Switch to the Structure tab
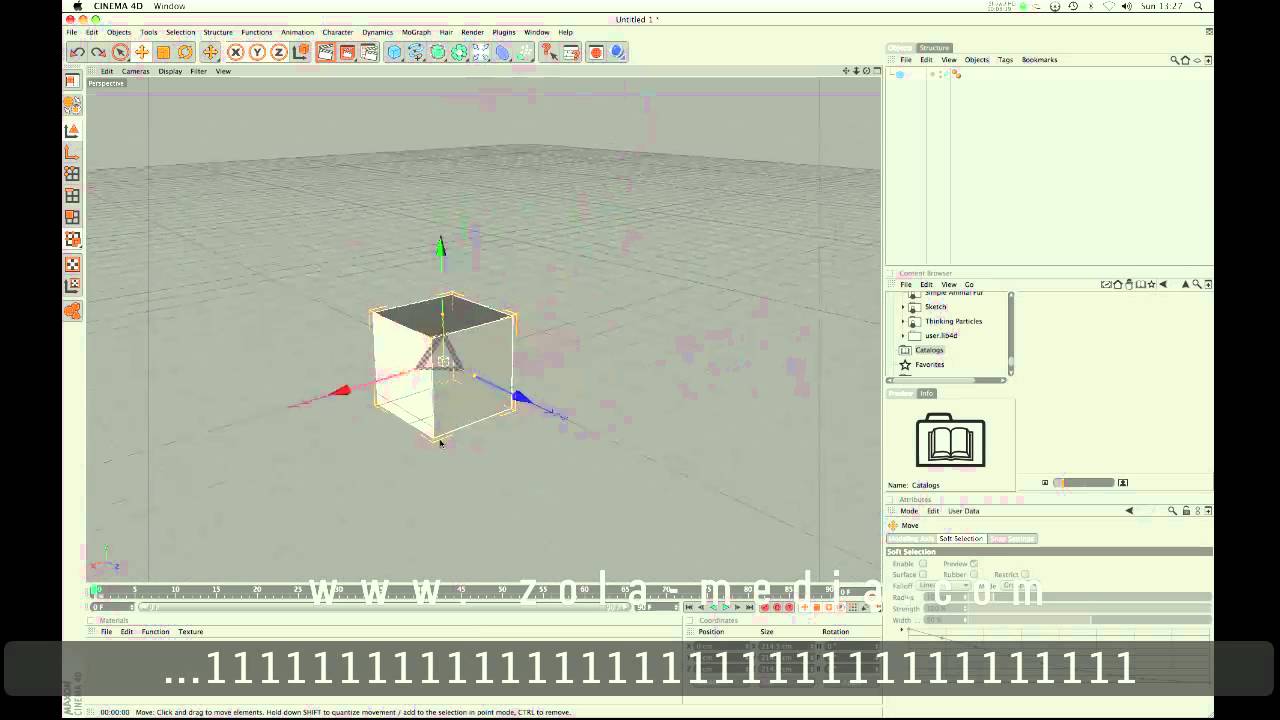Image resolution: width=1280 pixels, height=720 pixels. coord(934,48)
